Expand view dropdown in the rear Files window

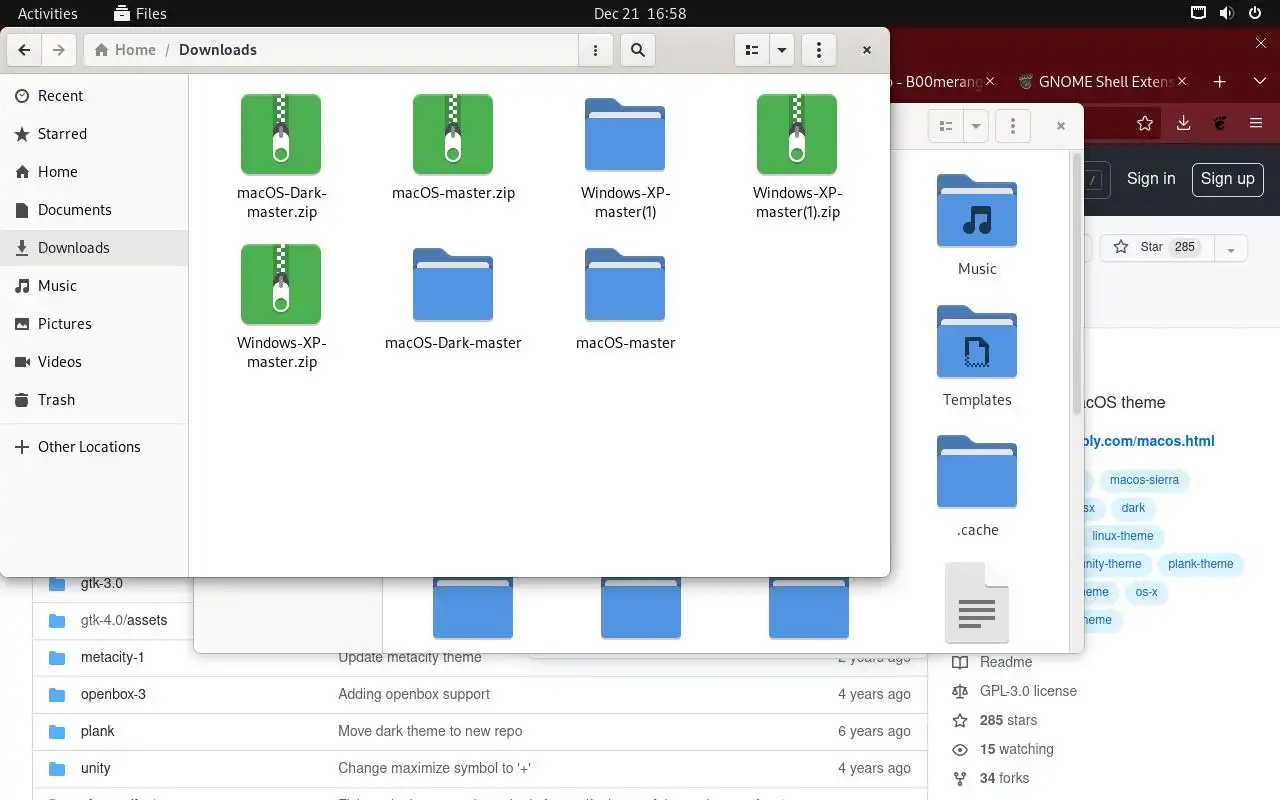point(975,126)
